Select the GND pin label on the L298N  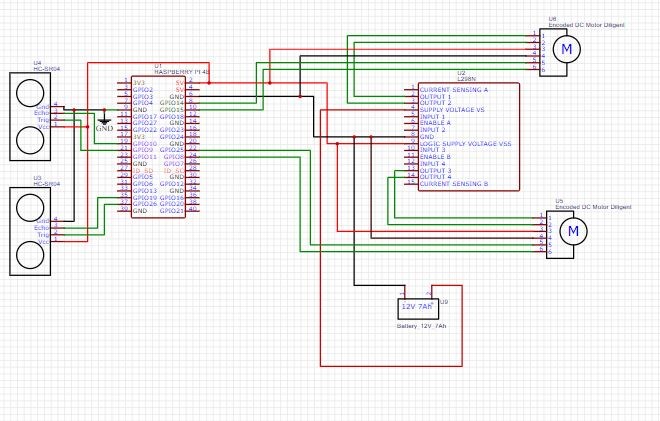(427, 137)
